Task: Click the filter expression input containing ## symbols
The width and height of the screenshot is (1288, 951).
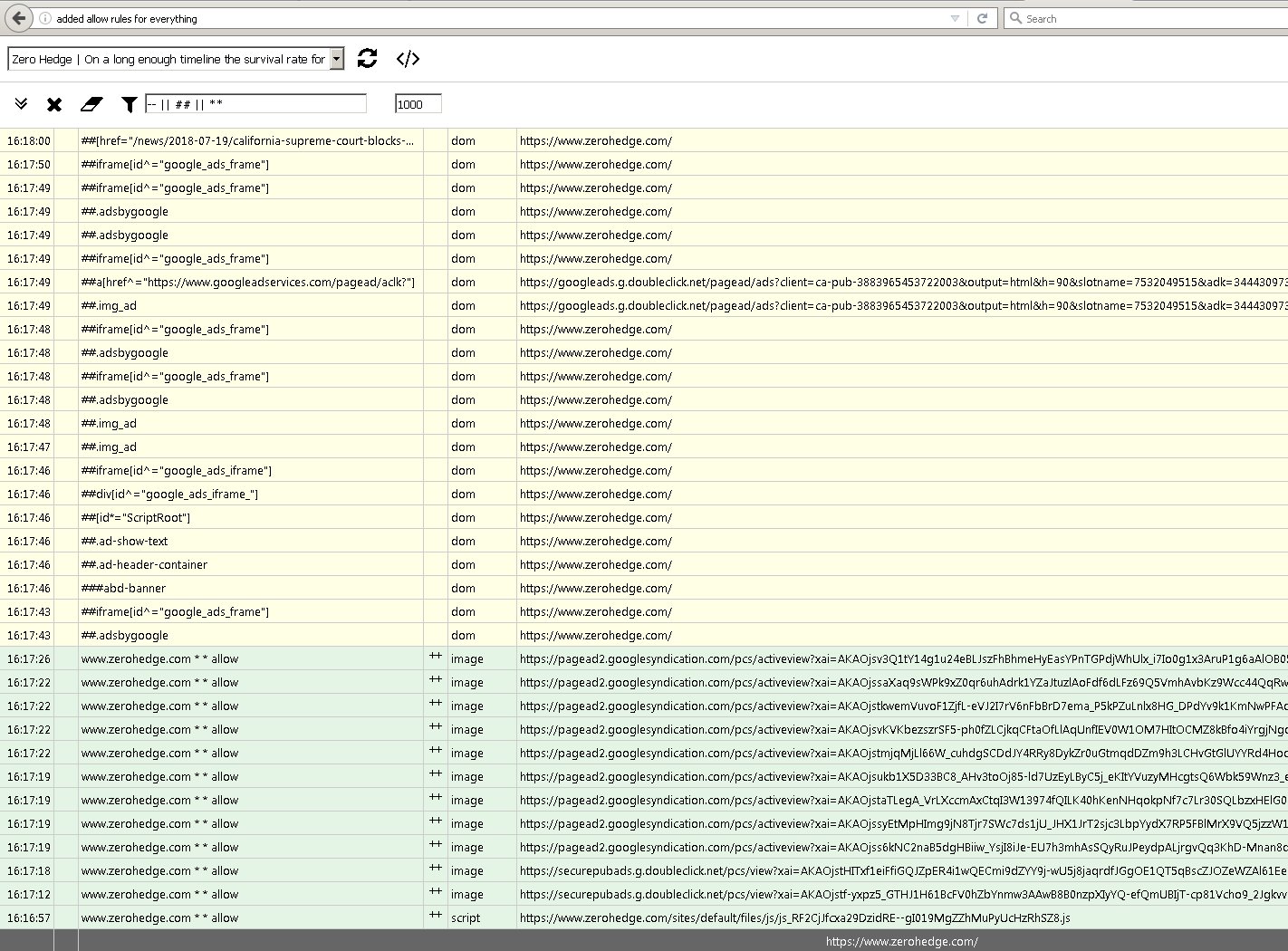Action: point(254,103)
